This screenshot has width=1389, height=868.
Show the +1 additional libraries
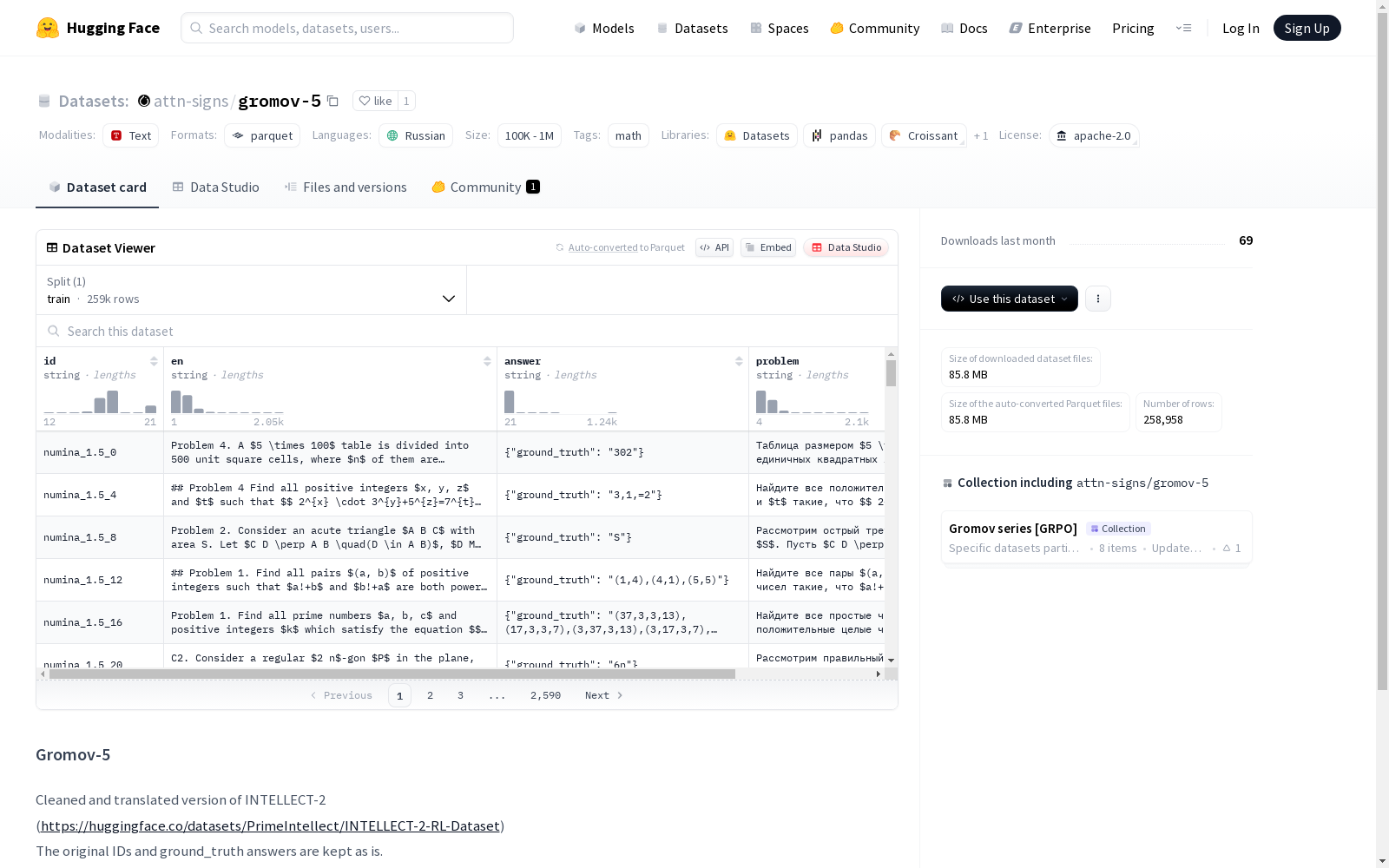pyautogui.click(x=981, y=135)
